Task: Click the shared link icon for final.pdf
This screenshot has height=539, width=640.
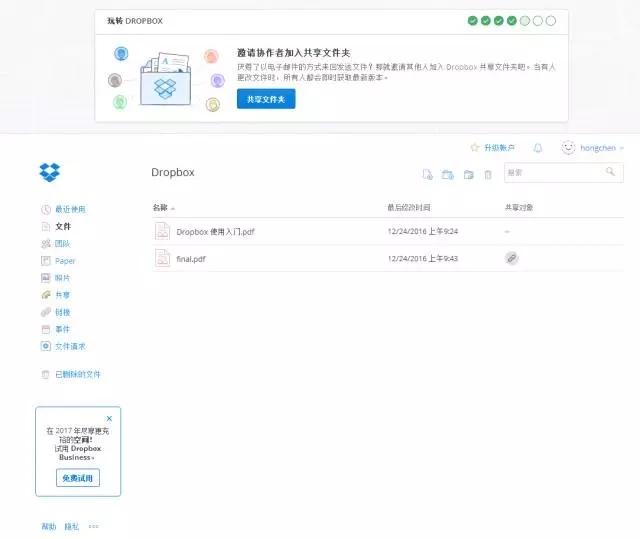Action: (511, 258)
